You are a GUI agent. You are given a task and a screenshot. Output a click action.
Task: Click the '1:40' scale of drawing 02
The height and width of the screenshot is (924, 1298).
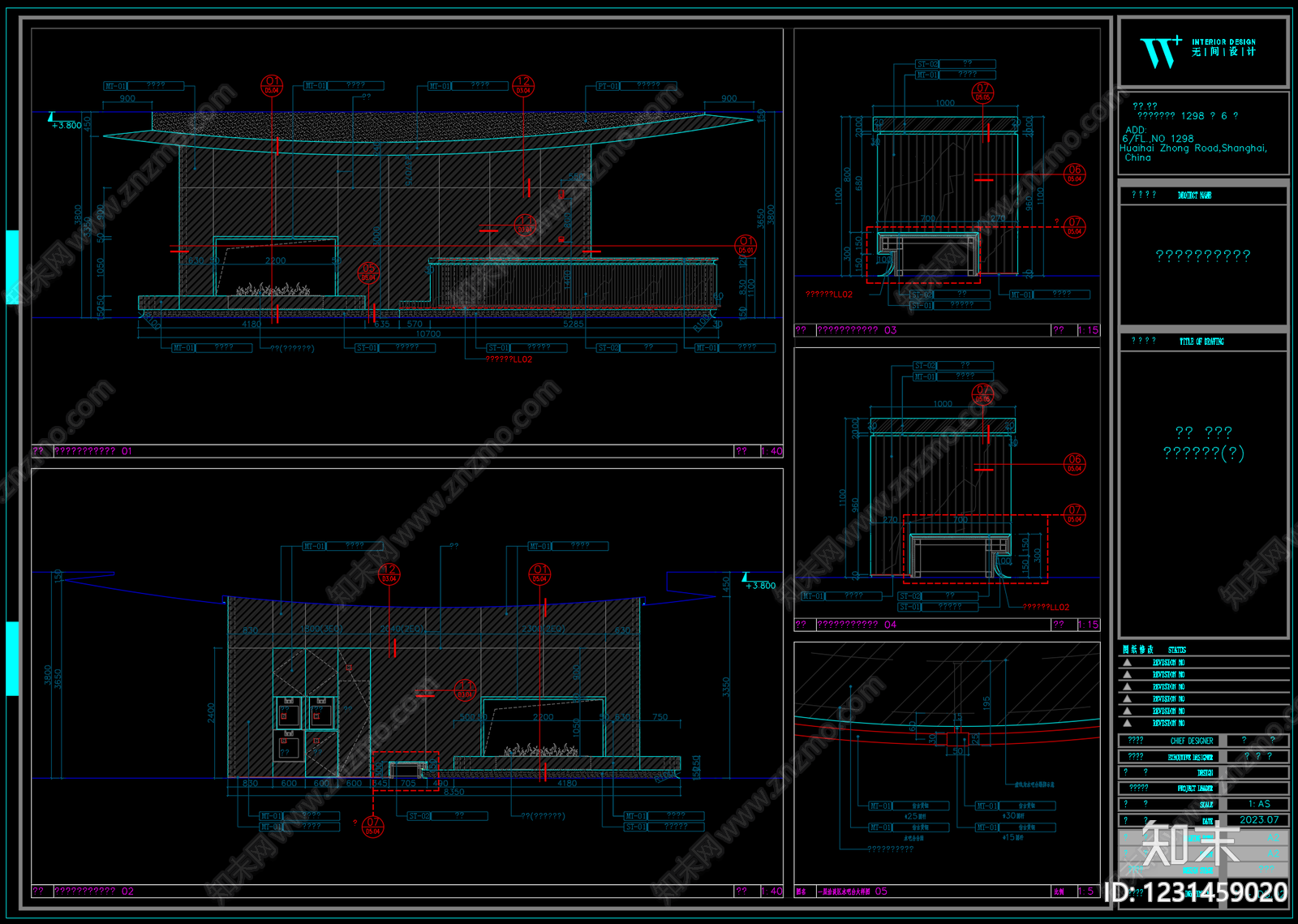pyautogui.click(x=772, y=892)
